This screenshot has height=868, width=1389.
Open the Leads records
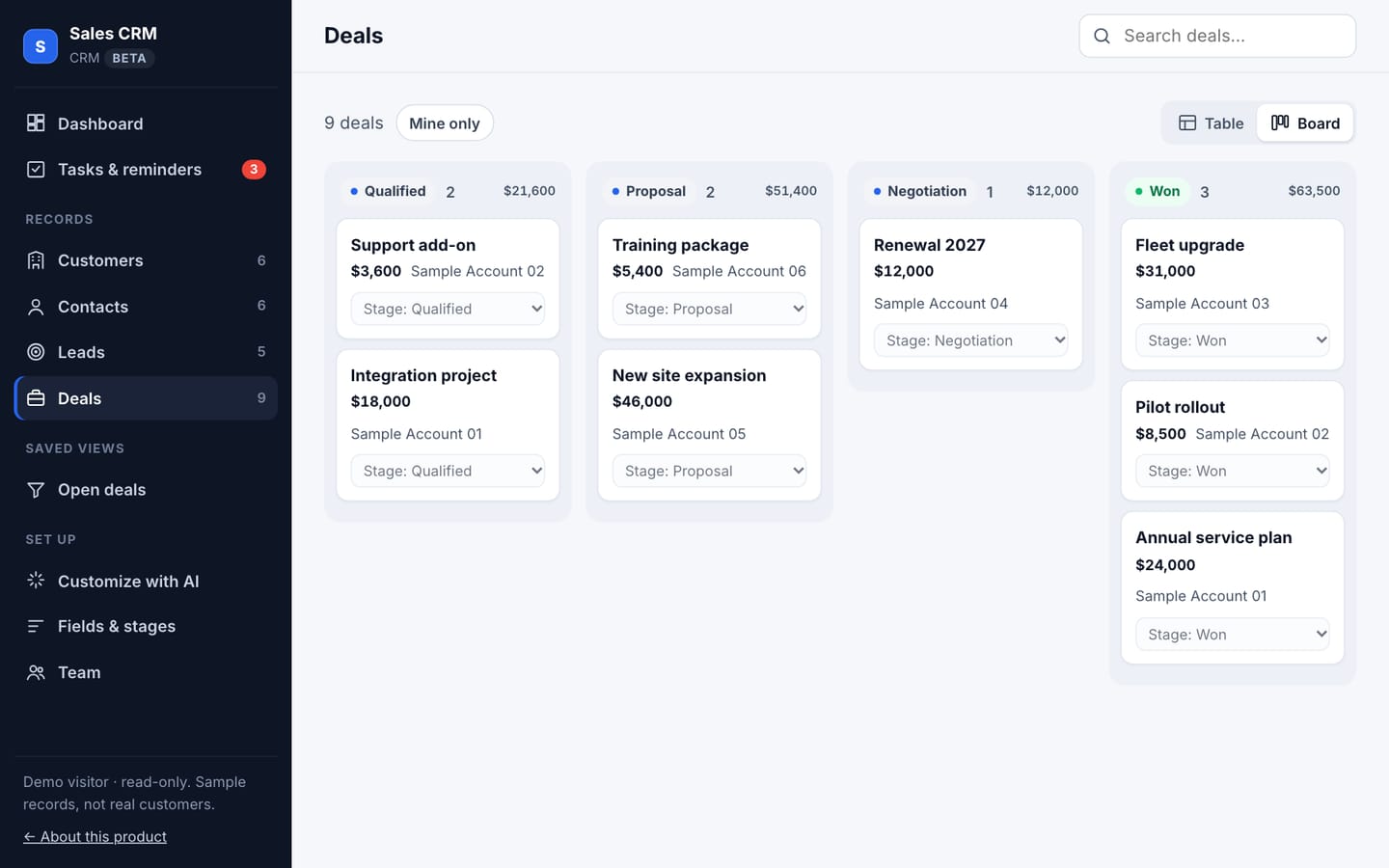(146, 352)
